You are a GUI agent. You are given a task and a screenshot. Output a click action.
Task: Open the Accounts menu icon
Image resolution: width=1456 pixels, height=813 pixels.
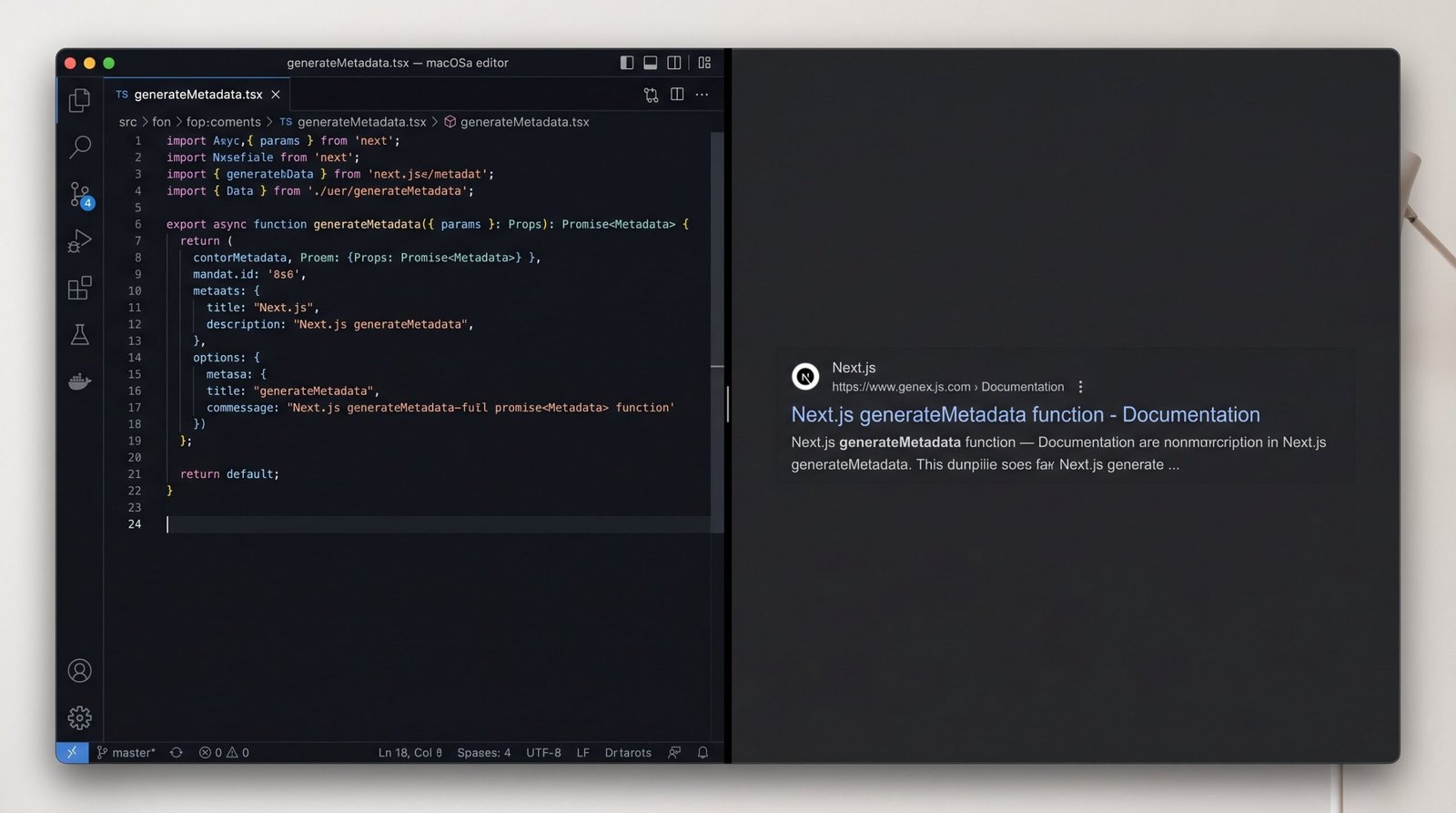(80, 671)
